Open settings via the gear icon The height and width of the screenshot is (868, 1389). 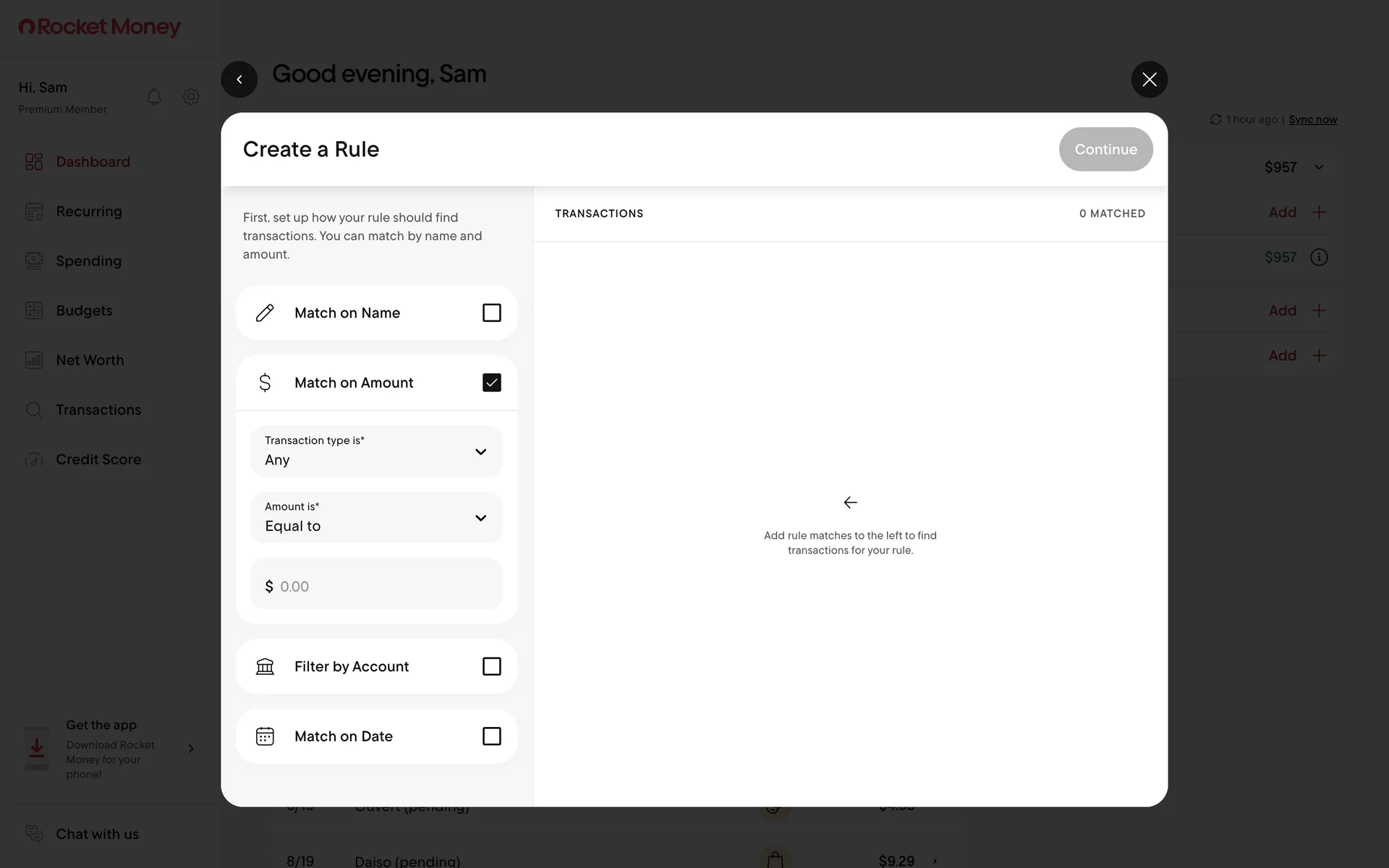pos(191,96)
